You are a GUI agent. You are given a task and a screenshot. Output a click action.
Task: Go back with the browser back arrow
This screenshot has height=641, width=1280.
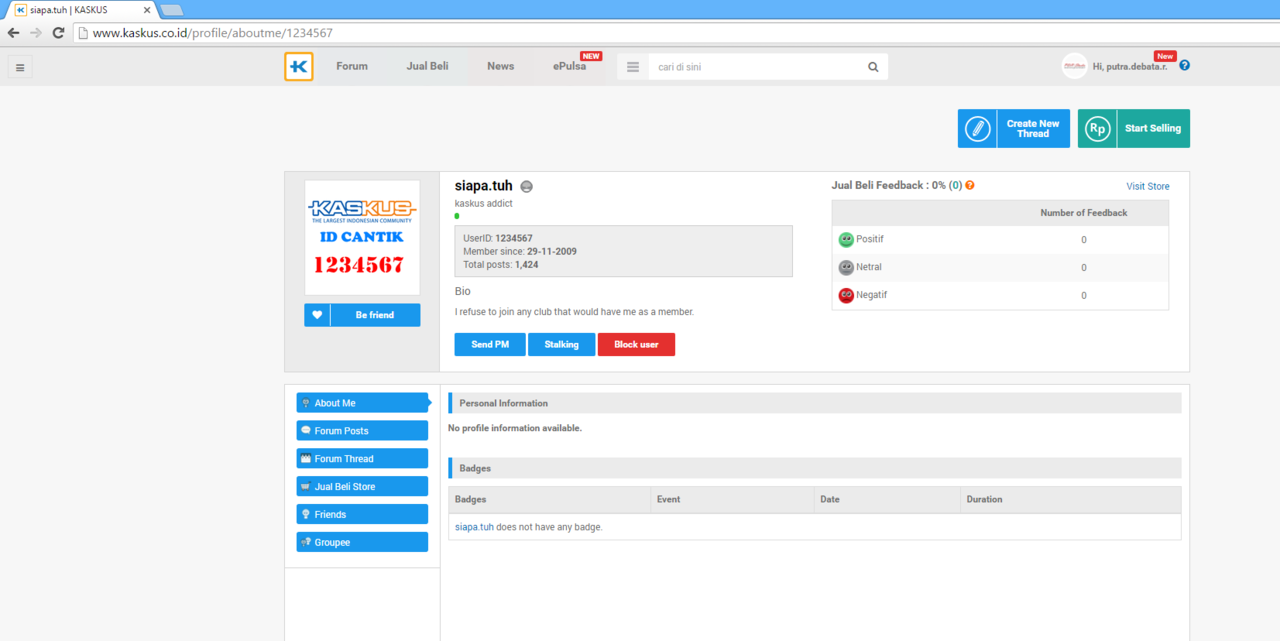click(x=13, y=33)
